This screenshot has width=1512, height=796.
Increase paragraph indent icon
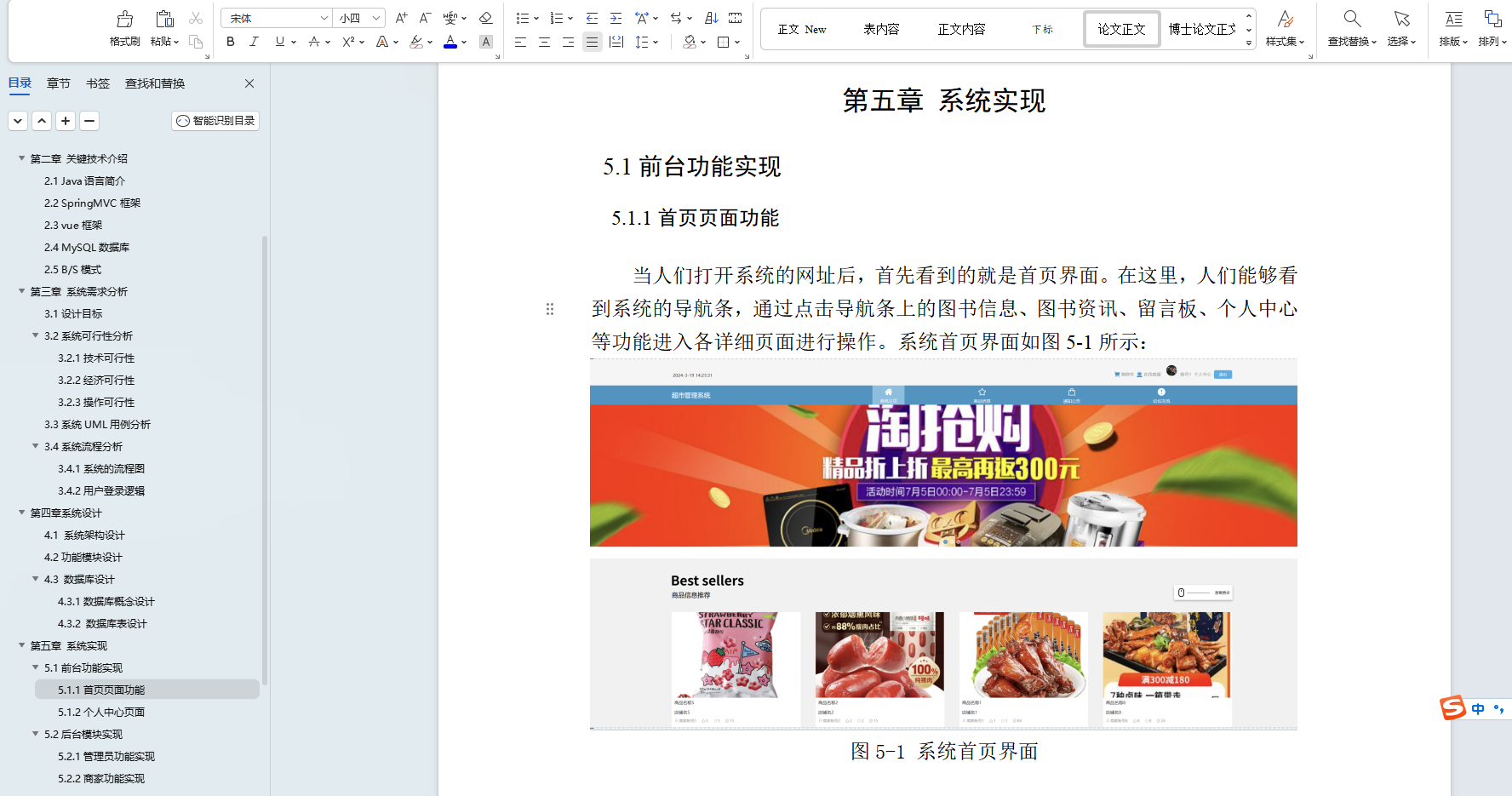tap(616, 18)
